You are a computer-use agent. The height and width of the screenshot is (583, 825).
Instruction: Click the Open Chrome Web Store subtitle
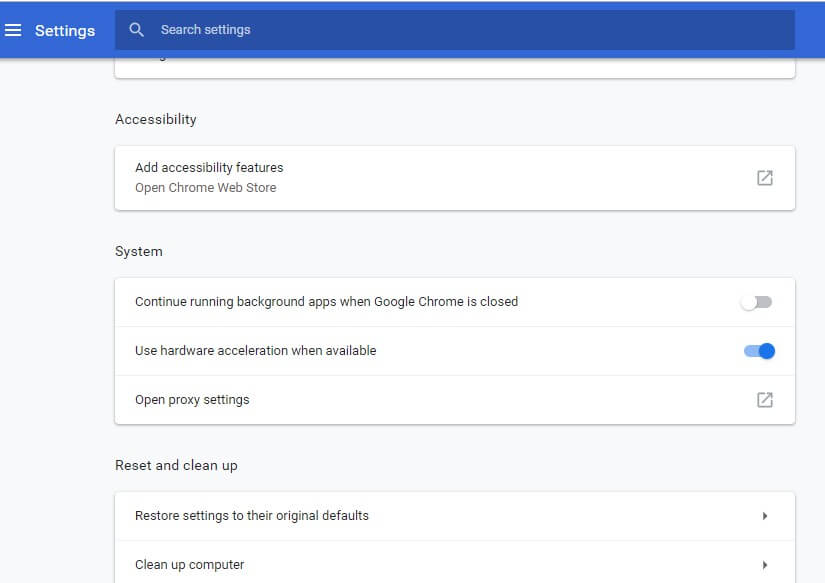pyautogui.click(x=205, y=188)
